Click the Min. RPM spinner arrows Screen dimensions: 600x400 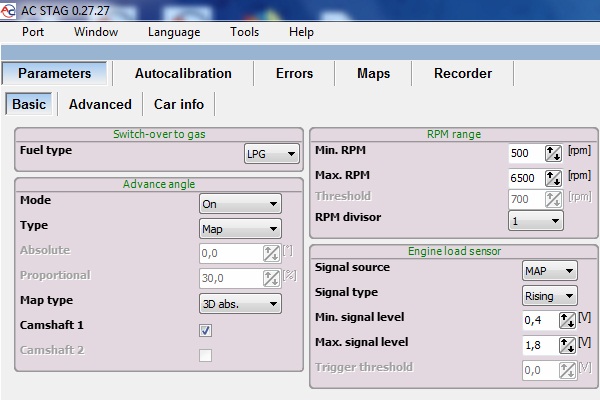click(x=553, y=153)
